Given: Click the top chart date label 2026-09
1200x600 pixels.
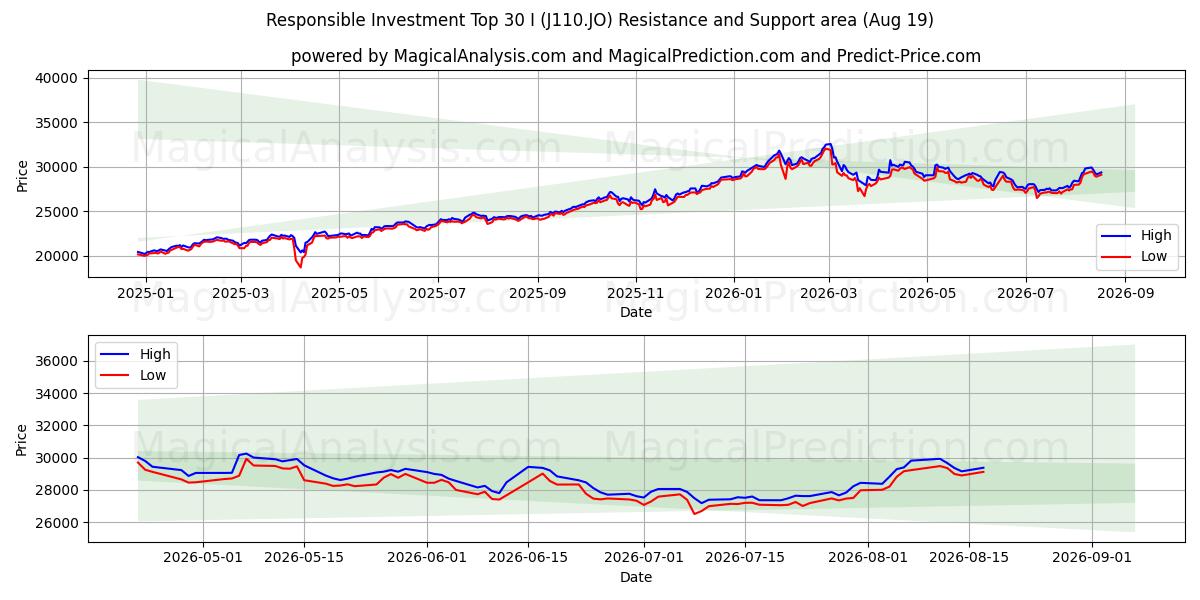Looking at the screenshot, I should [x=1126, y=294].
